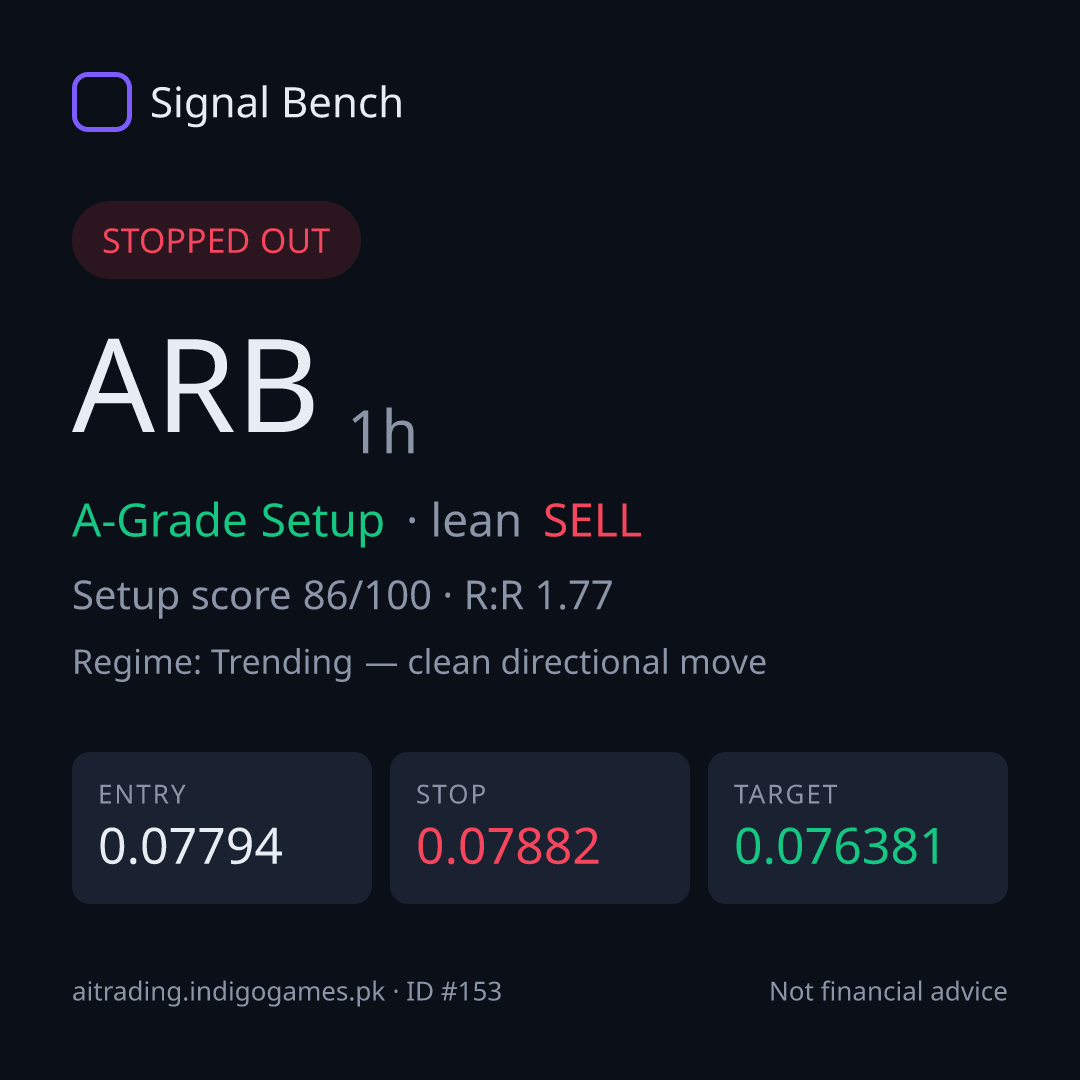The height and width of the screenshot is (1080, 1080).
Task: Click the Regime: Trending description line
Action: (x=419, y=663)
